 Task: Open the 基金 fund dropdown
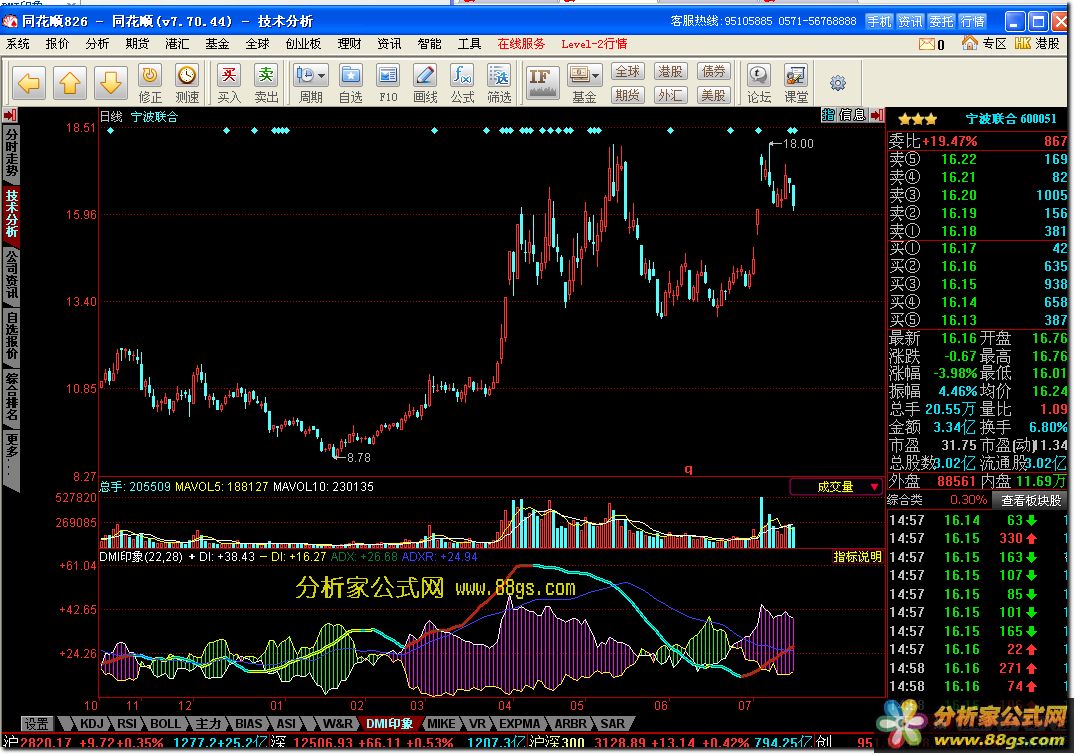(585, 84)
